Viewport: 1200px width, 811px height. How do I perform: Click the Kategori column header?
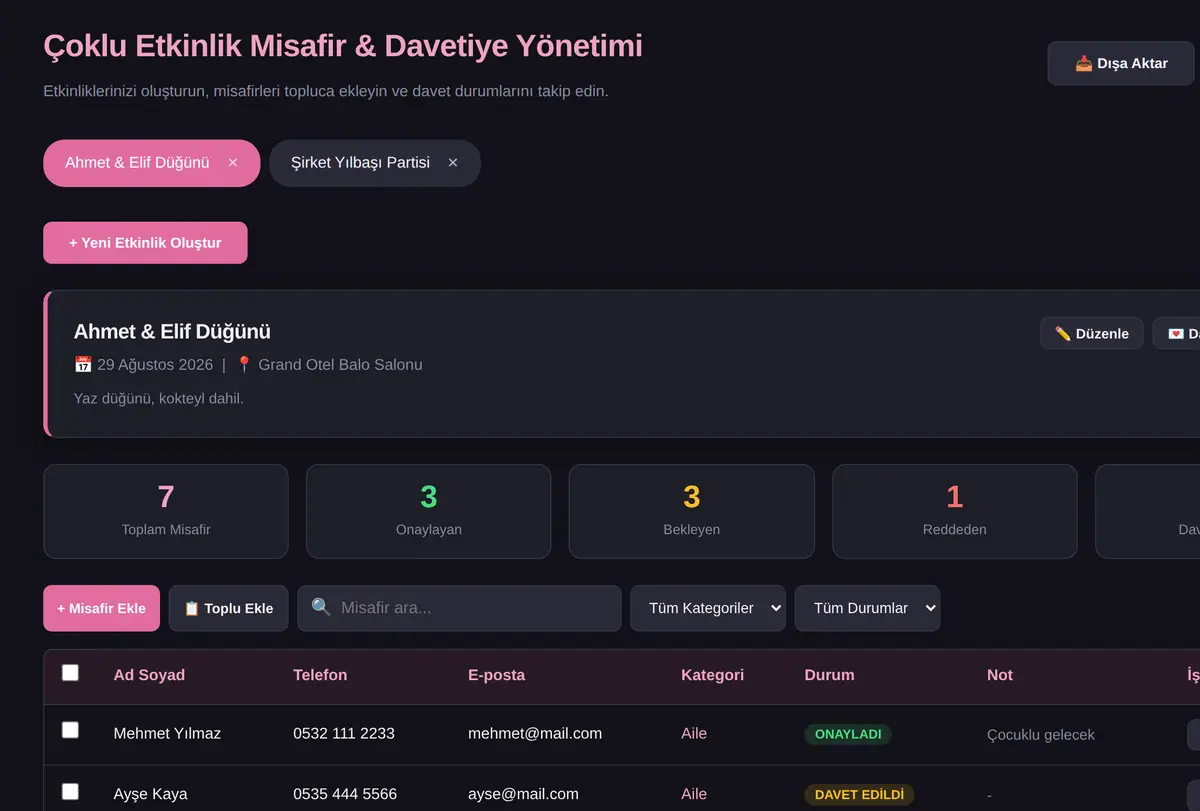[712, 675]
